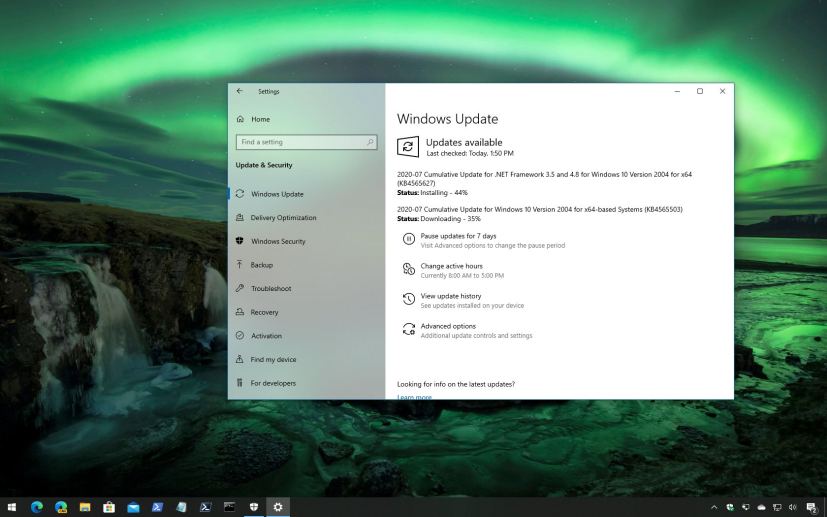Click the history icon for View update history
Screen dimensions: 827x517
(x=409, y=299)
